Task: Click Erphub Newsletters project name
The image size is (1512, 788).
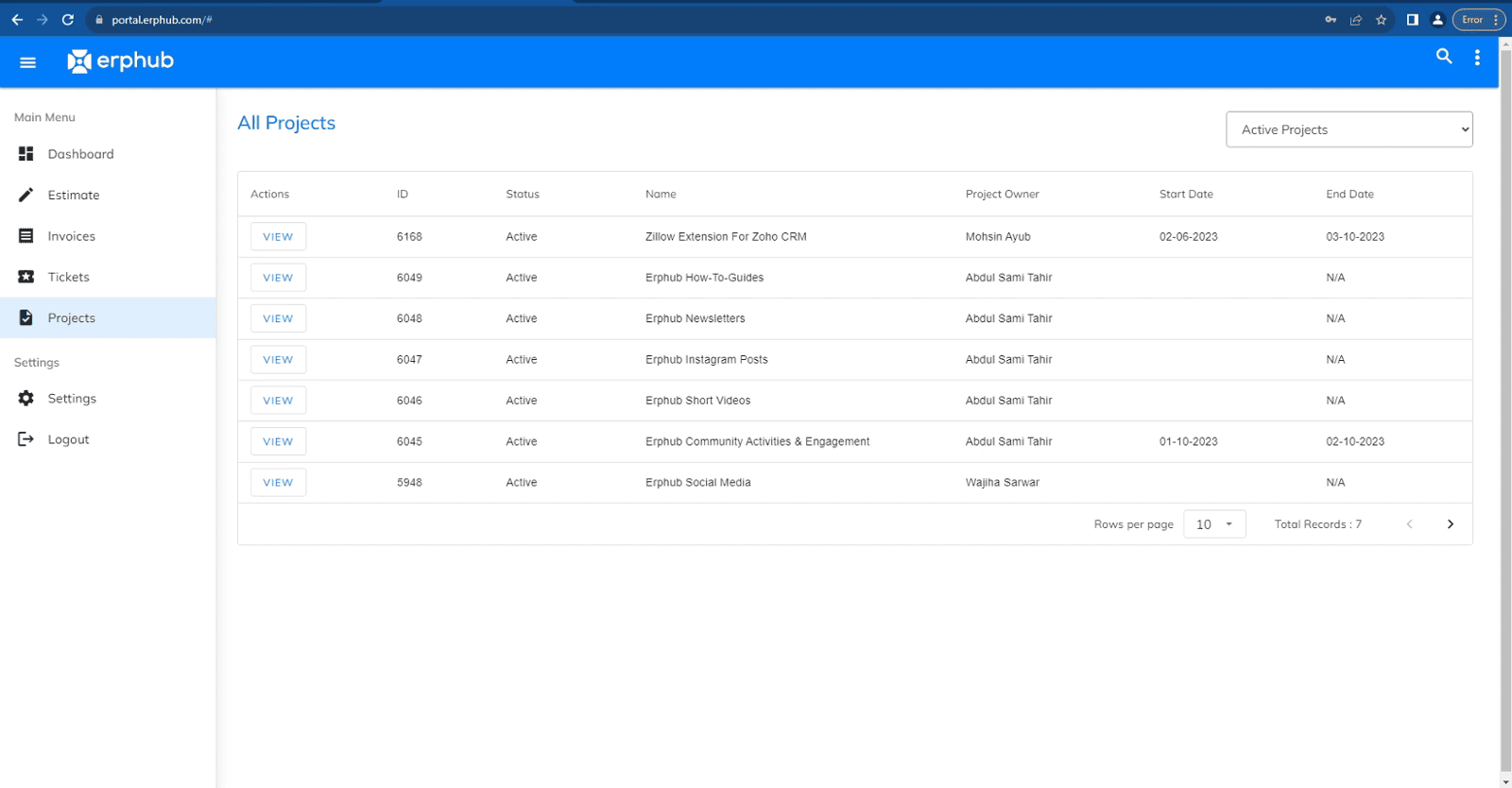Action: click(695, 318)
